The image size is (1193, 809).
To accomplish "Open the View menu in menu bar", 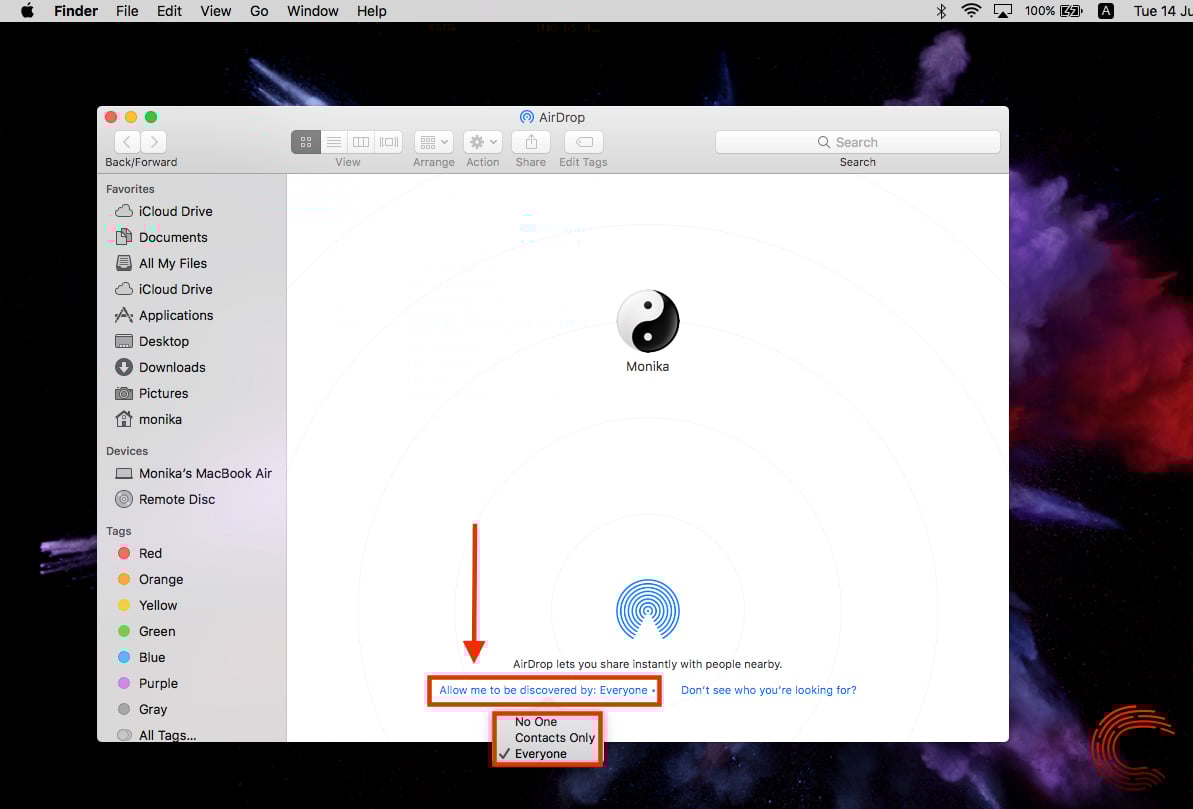I will (215, 11).
